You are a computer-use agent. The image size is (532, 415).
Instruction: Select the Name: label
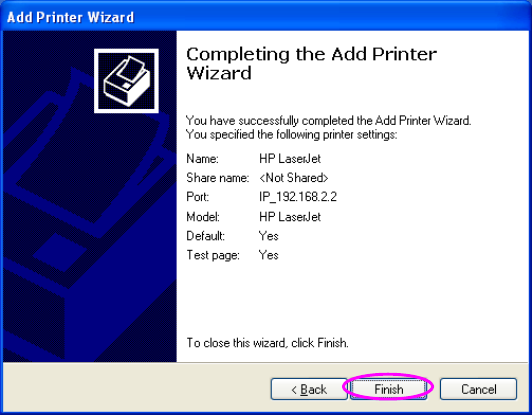coord(203,158)
